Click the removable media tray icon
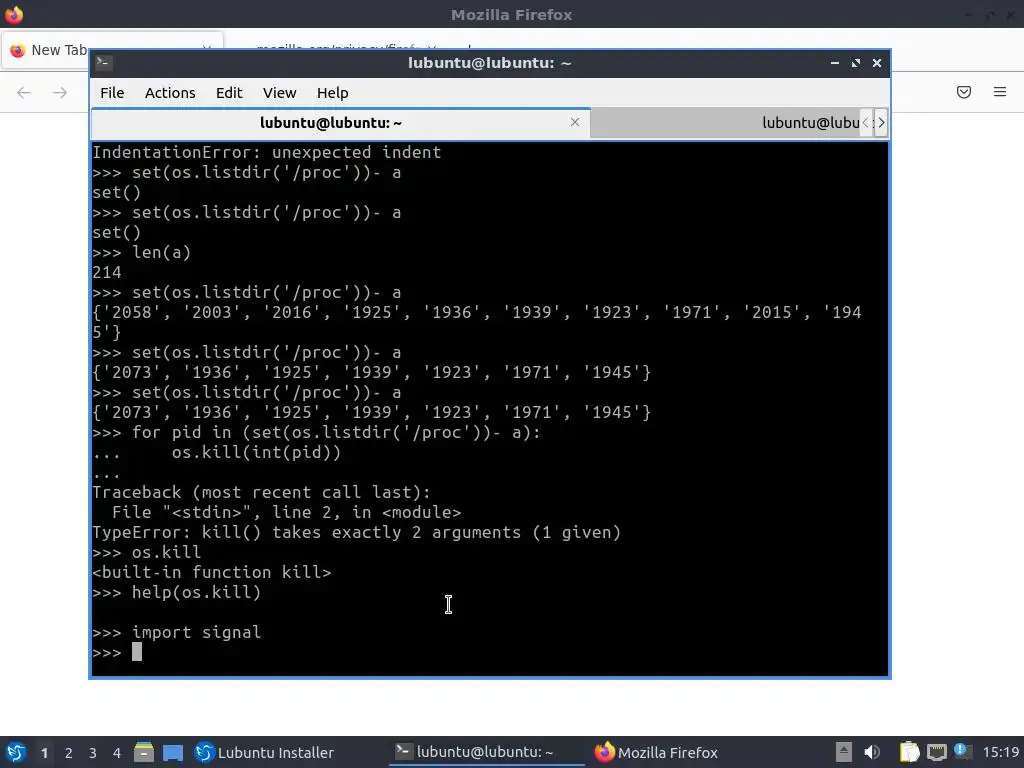This screenshot has width=1024, height=768. (x=844, y=752)
